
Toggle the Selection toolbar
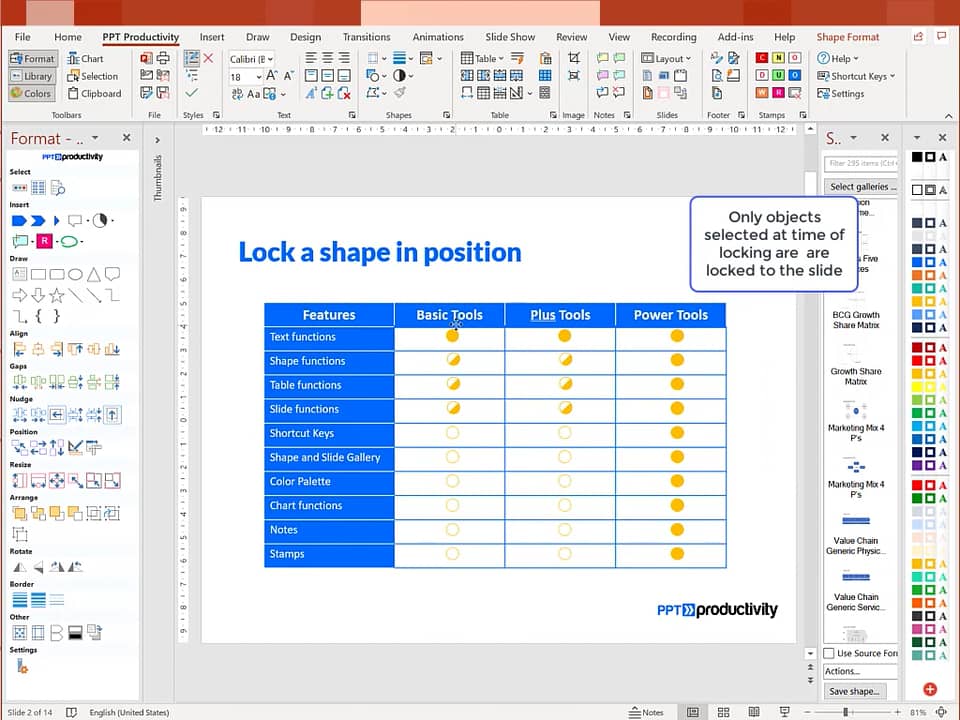click(92, 76)
